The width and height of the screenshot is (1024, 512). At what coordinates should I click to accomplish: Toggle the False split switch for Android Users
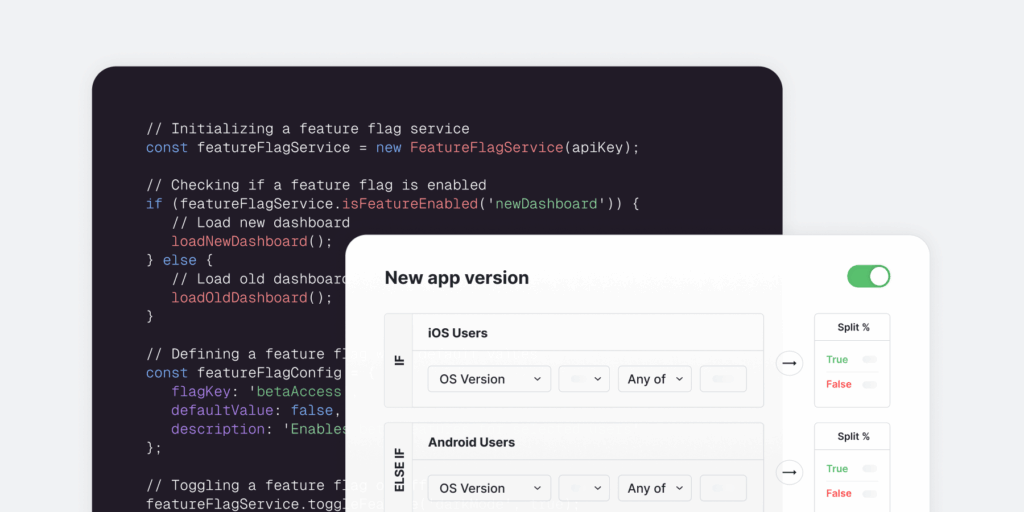tap(869, 494)
